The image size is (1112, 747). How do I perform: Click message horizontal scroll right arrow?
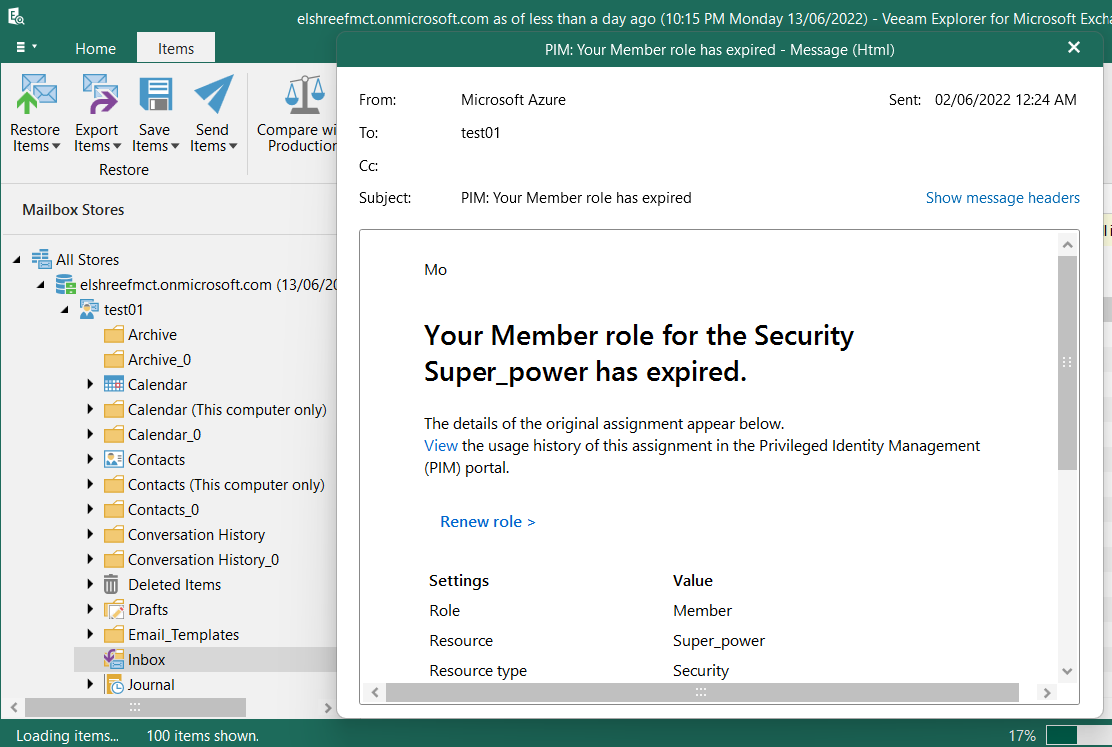[x=1047, y=692]
